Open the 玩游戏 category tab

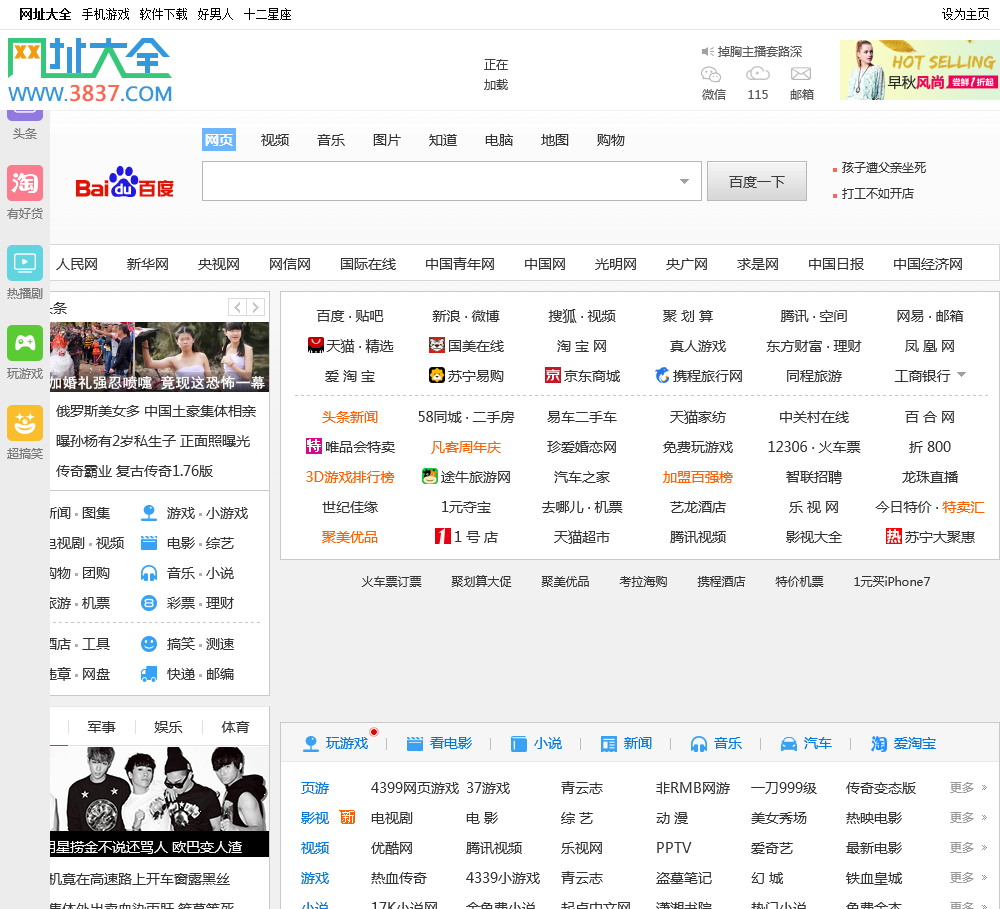pyautogui.click(x=336, y=743)
